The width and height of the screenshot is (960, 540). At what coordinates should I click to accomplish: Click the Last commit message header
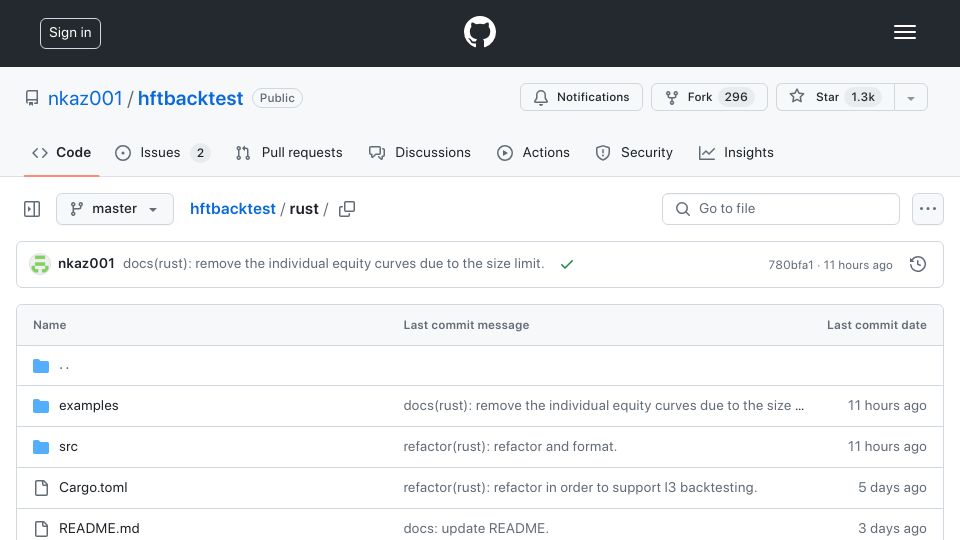pyautogui.click(x=467, y=325)
